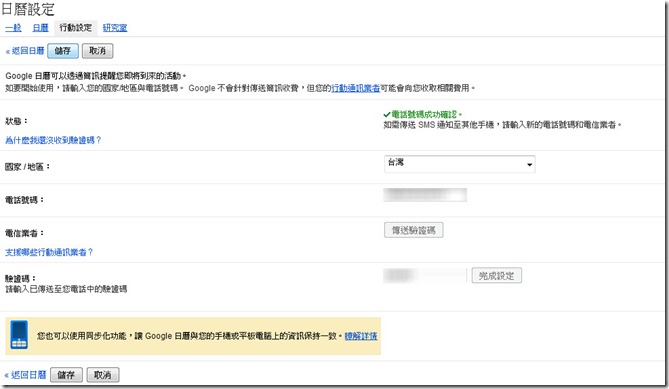669x389 pixels.
Task: Click the 電信業者 label
Action: click(25, 233)
